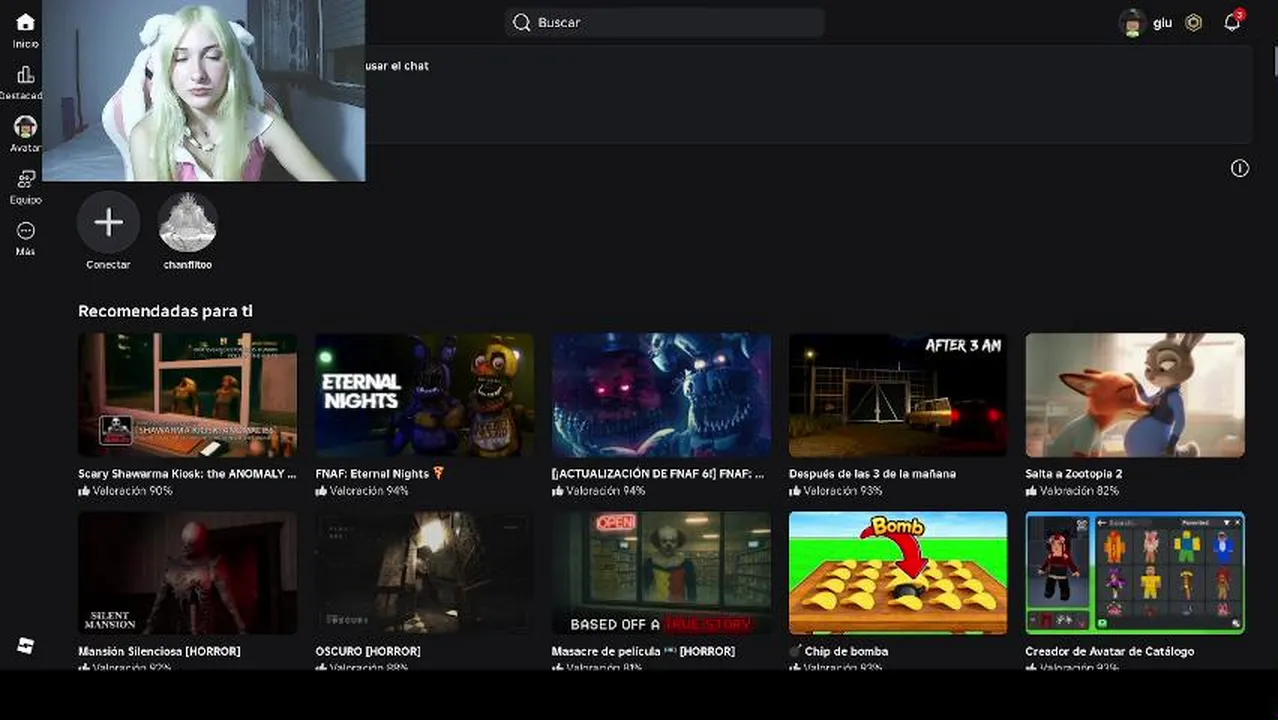Open the glu username link
Viewport: 1278px width, 720px height.
point(1162,23)
